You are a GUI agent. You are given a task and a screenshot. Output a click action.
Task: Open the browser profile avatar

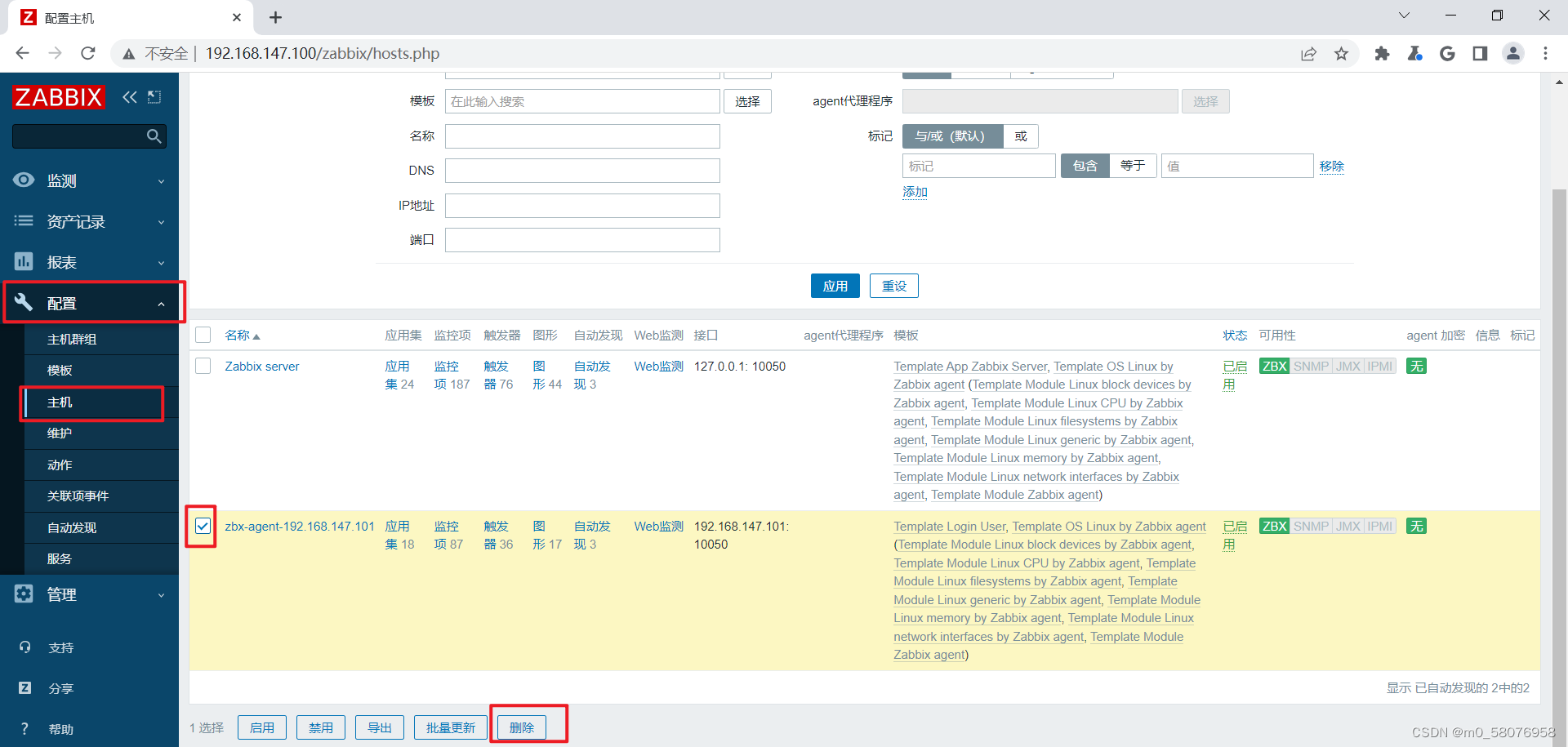coord(1513,53)
